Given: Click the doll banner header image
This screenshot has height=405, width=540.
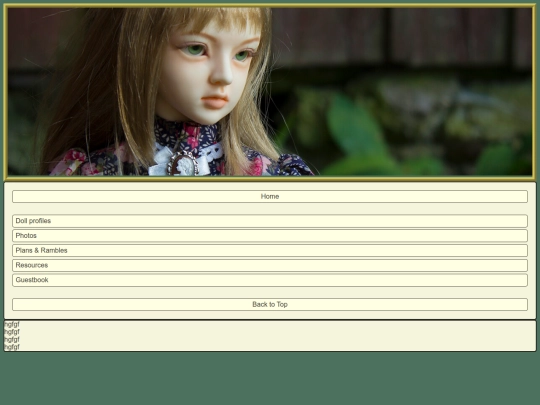Looking at the screenshot, I should click(270, 92).
